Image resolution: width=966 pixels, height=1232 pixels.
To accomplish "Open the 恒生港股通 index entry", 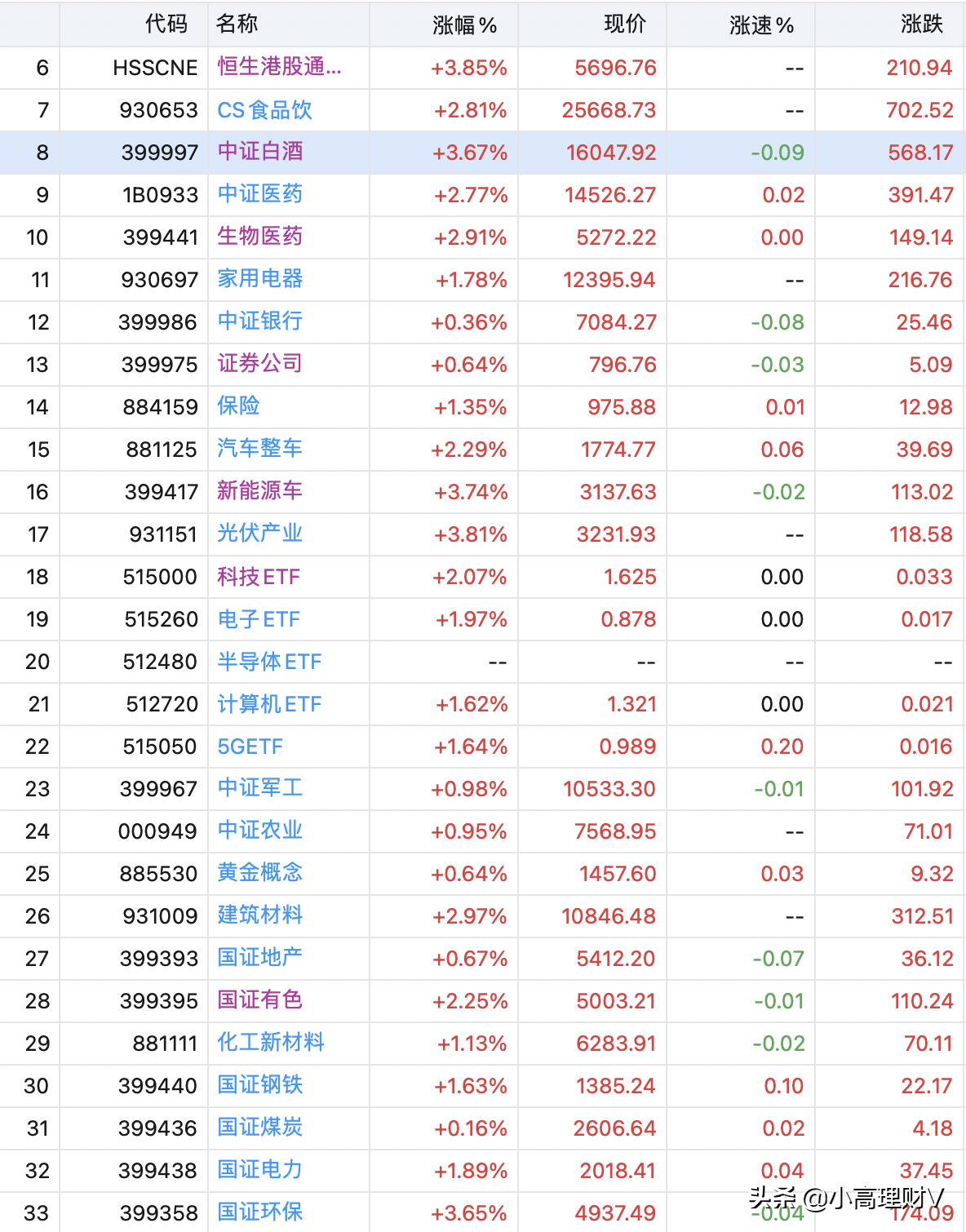I will point(280,67).
